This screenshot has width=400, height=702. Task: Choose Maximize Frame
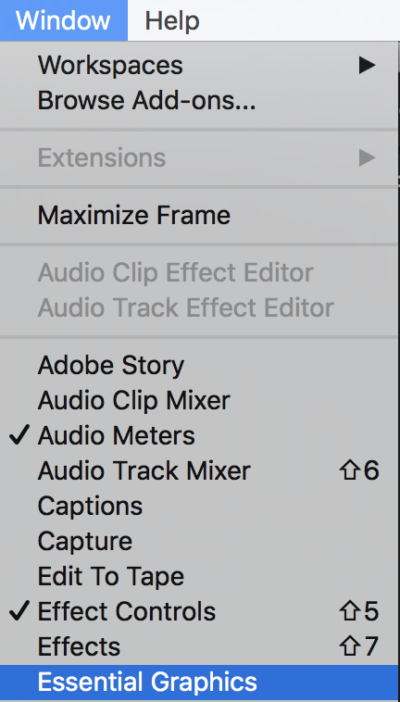(200, 215)
